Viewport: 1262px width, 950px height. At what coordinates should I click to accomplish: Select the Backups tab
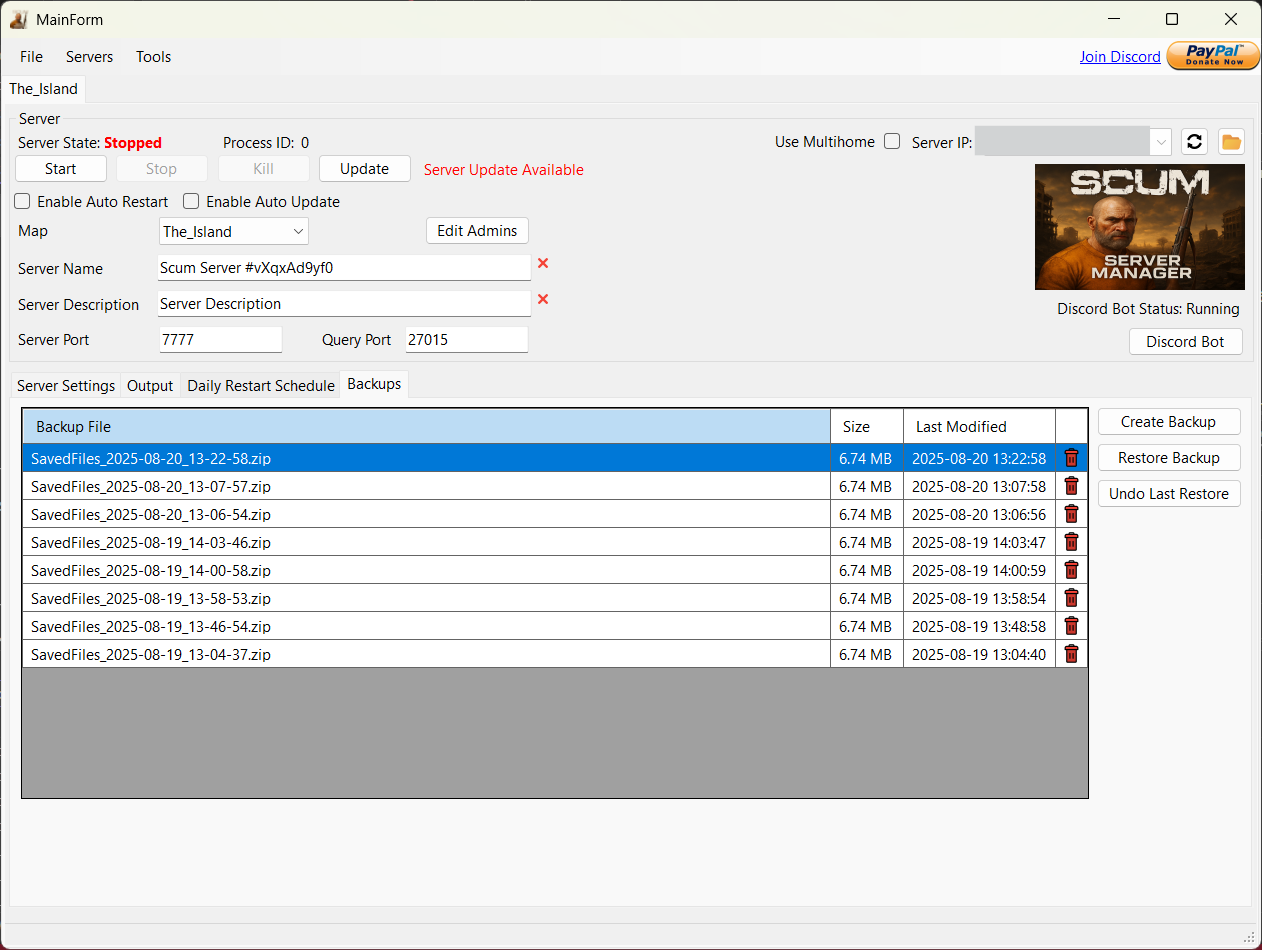(x=374, y=384)
